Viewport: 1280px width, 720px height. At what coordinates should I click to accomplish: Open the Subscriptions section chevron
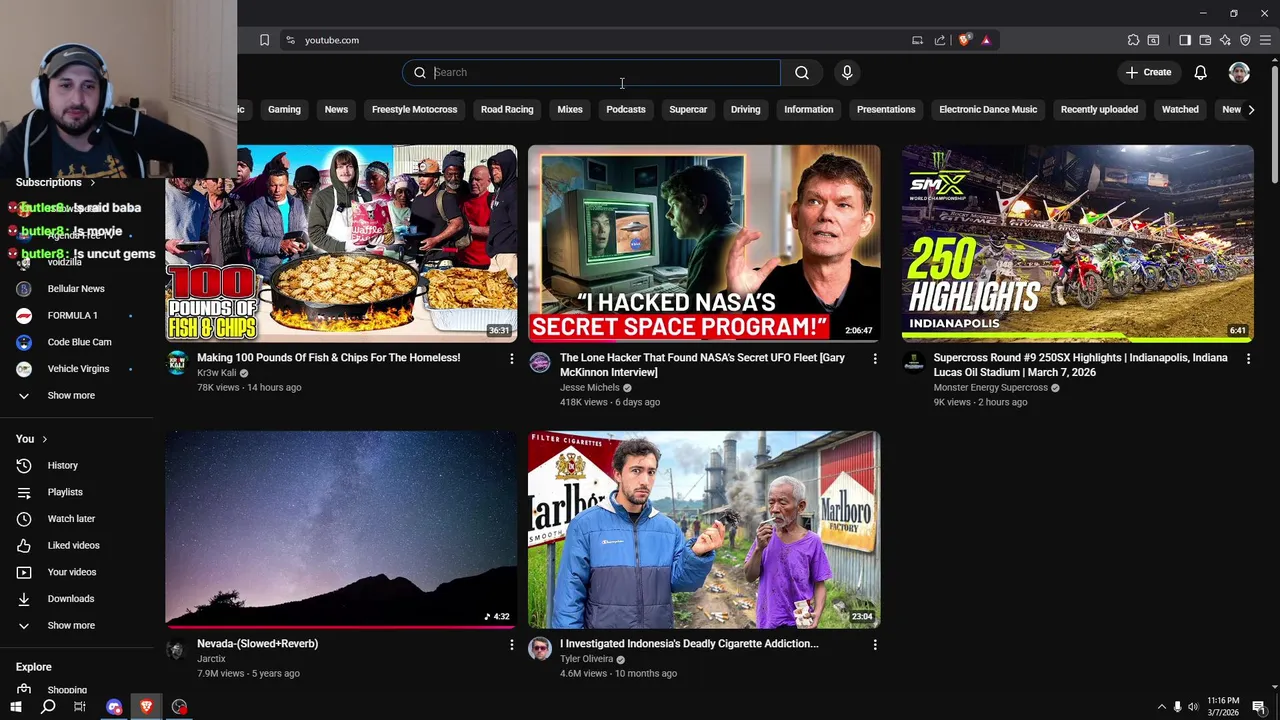pyautogui.click(x=92, y=183)
